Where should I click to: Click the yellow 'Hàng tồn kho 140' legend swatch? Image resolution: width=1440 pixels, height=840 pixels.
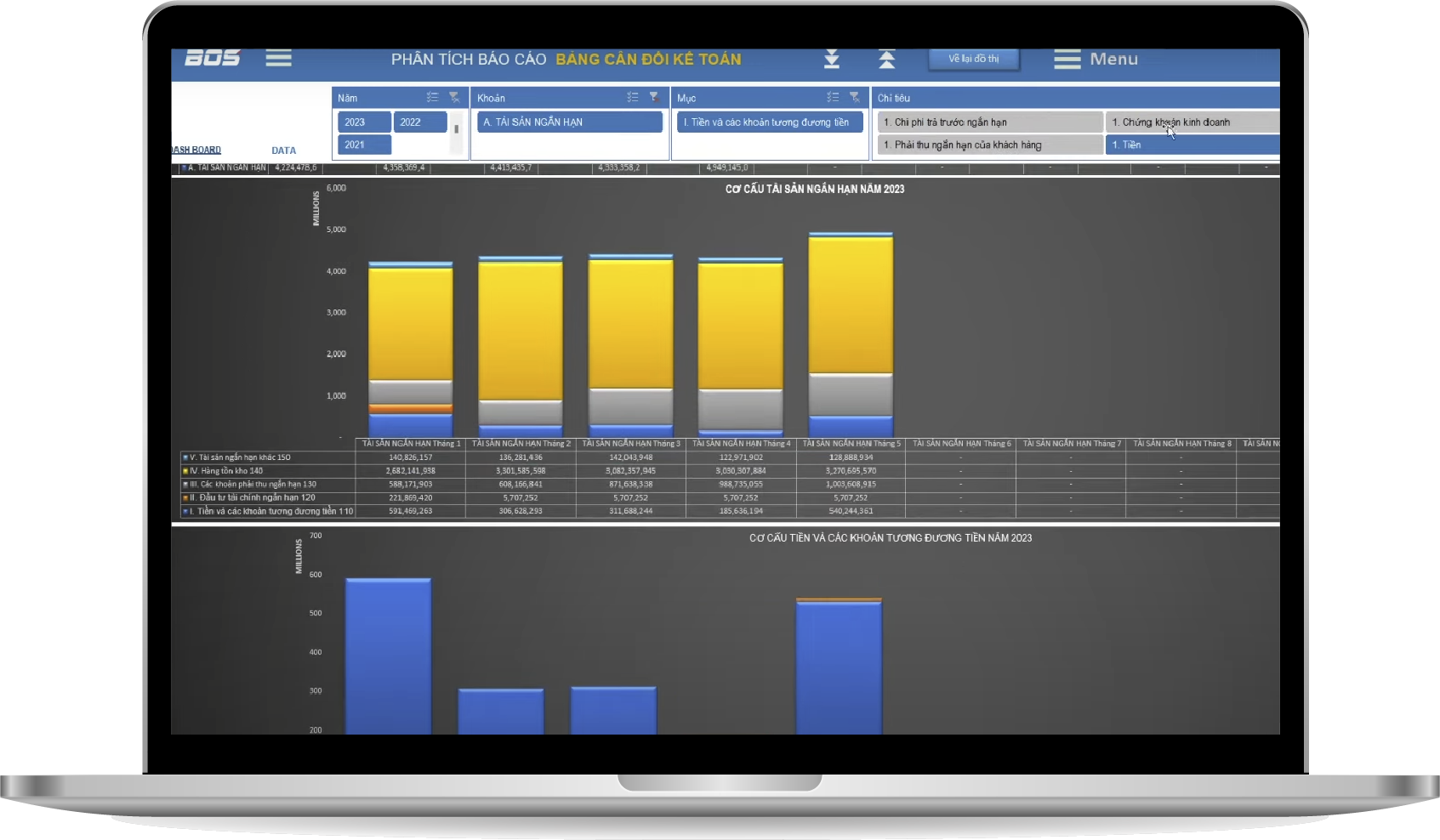coord(185,471)
